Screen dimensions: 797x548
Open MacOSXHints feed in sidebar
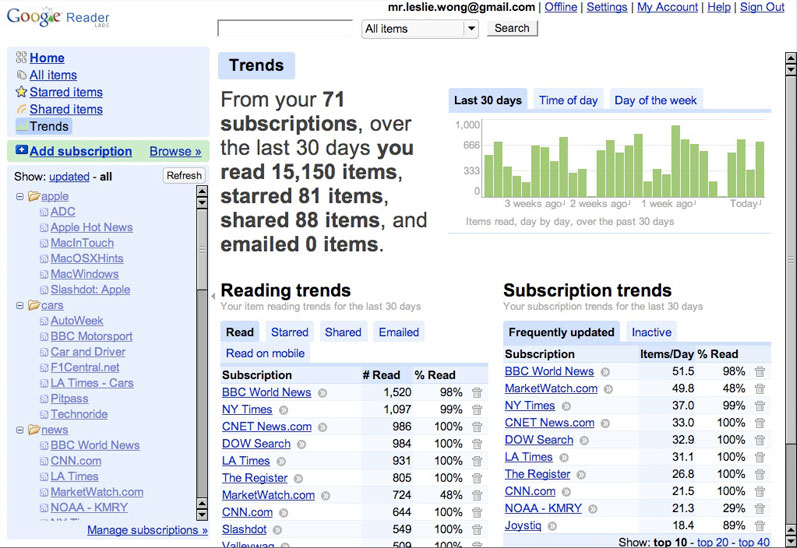click(87, 259)
